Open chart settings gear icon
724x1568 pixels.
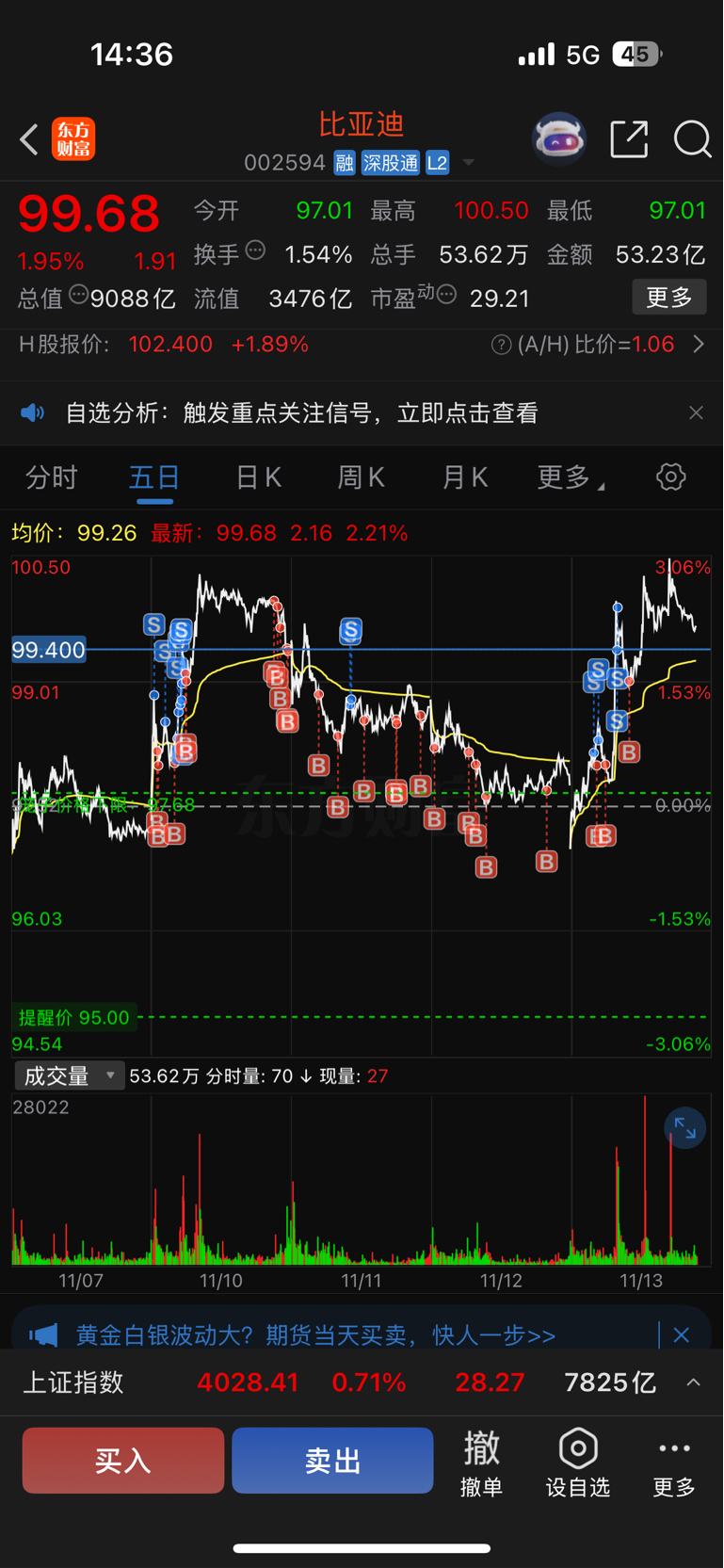670,477
